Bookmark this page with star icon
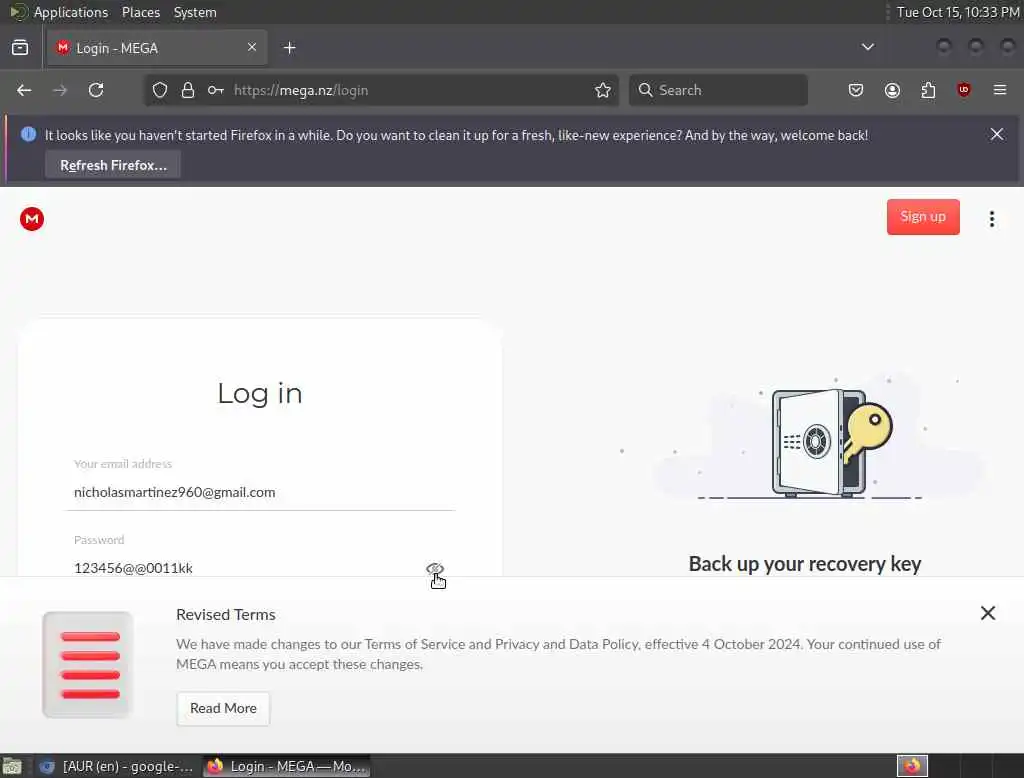1024x778 pixels. coord(603,90)
